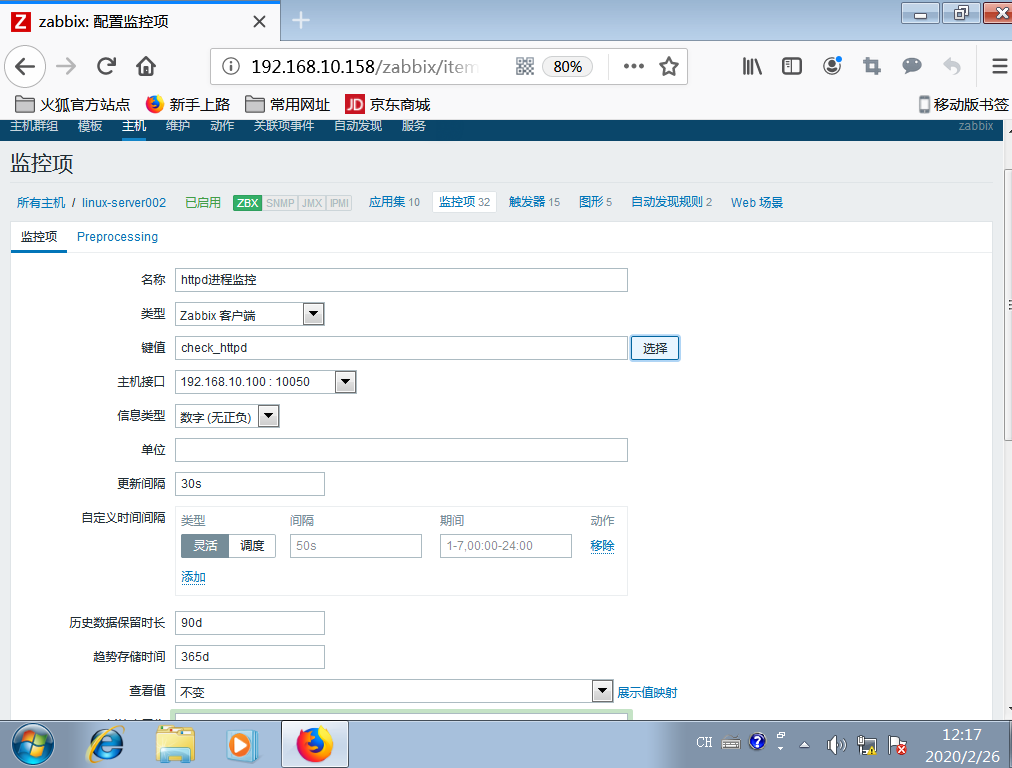Toggle the sidebar view icon

[792, 66]
